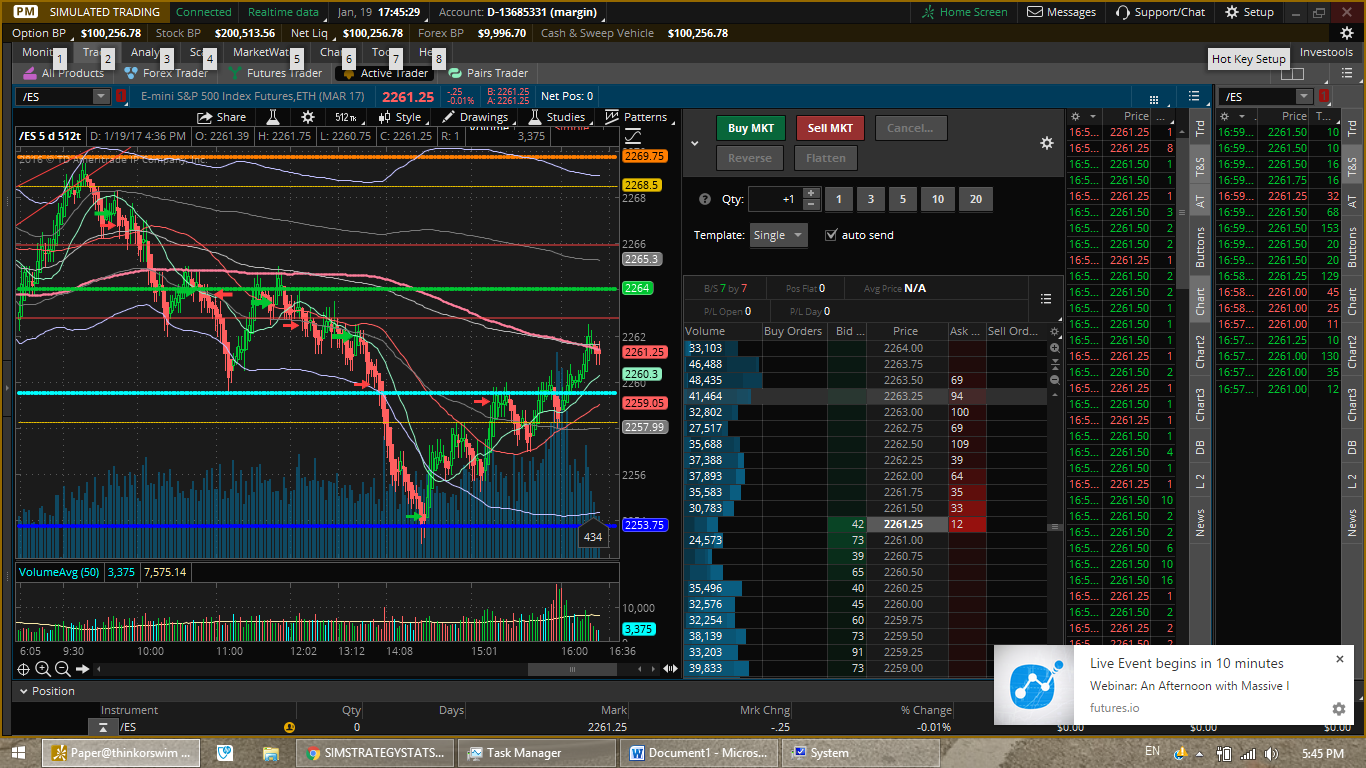Open the Patterns menu
Image resolution: width=1366 pixels, height=768 pixels.
point(636,117)
